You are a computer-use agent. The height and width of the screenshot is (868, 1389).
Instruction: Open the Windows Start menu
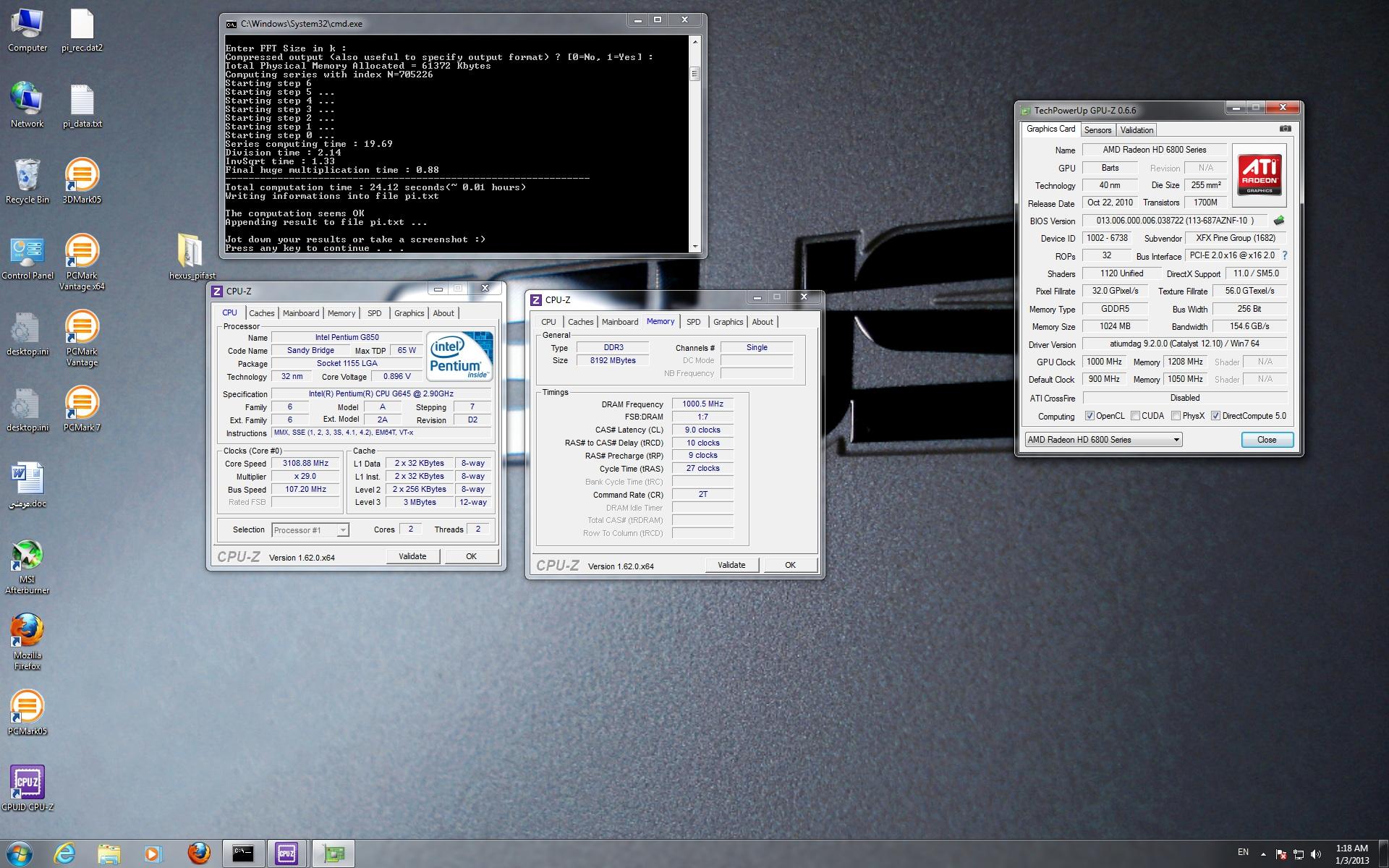coord(20,854)
